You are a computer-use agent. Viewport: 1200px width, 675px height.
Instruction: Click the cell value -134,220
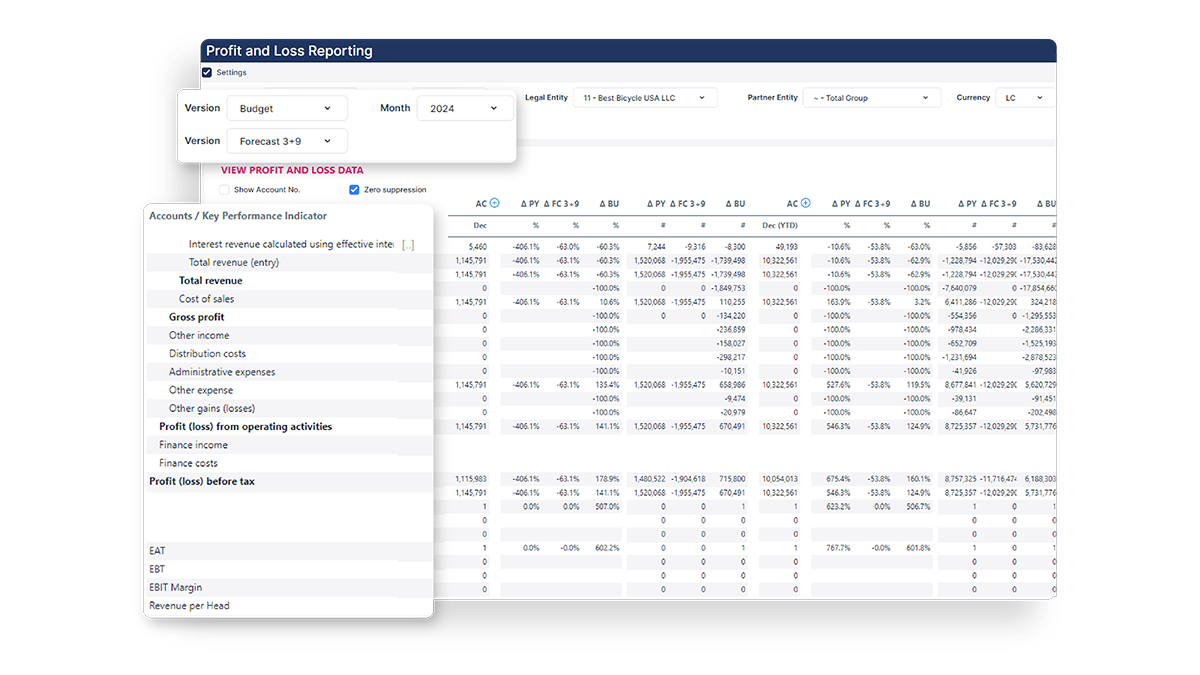click(731, 316)
